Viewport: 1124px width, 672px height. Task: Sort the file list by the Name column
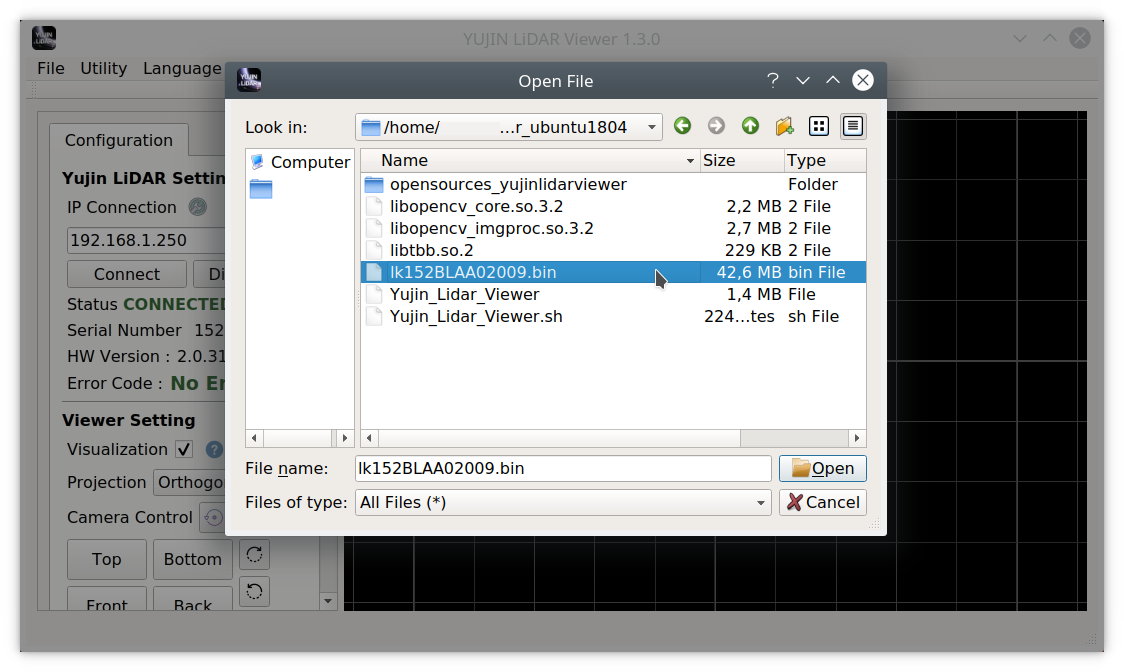[530, 161]
